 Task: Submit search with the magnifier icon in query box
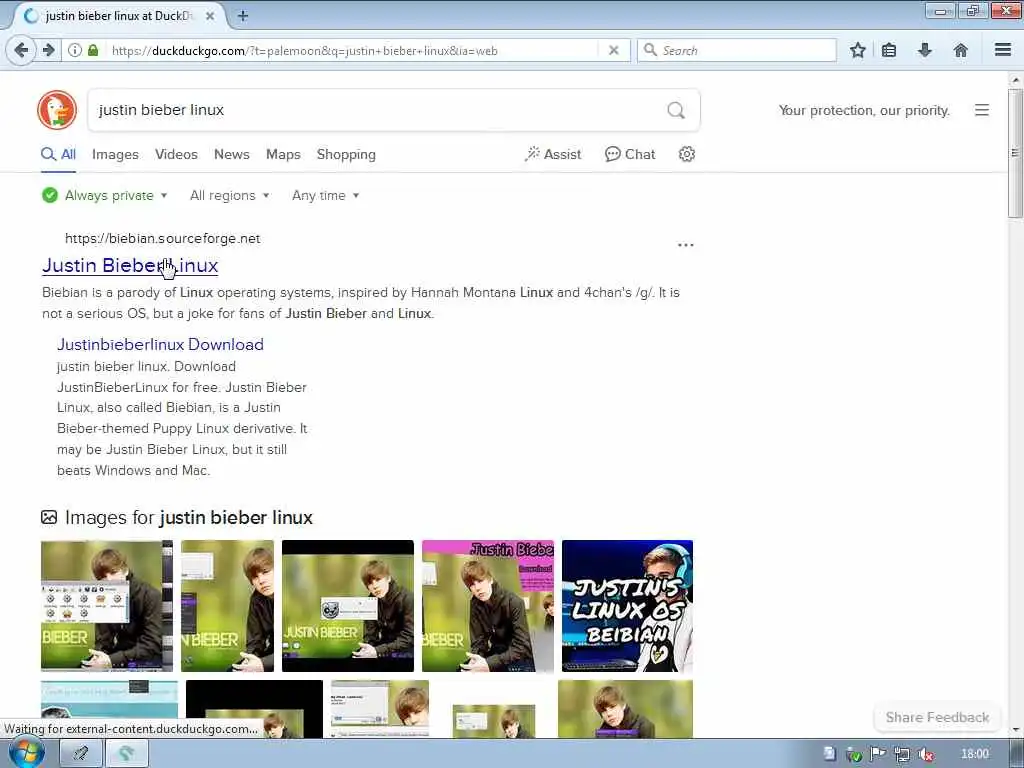coord(676,110)
